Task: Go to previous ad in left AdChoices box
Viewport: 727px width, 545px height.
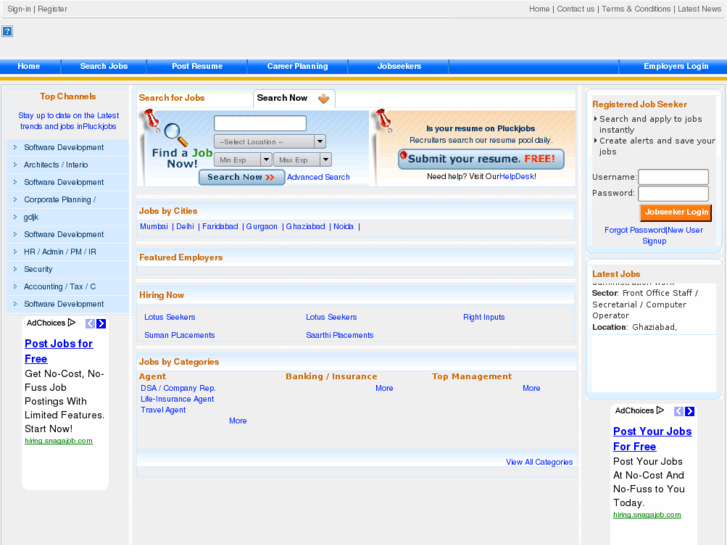Action: pos(90,323)
